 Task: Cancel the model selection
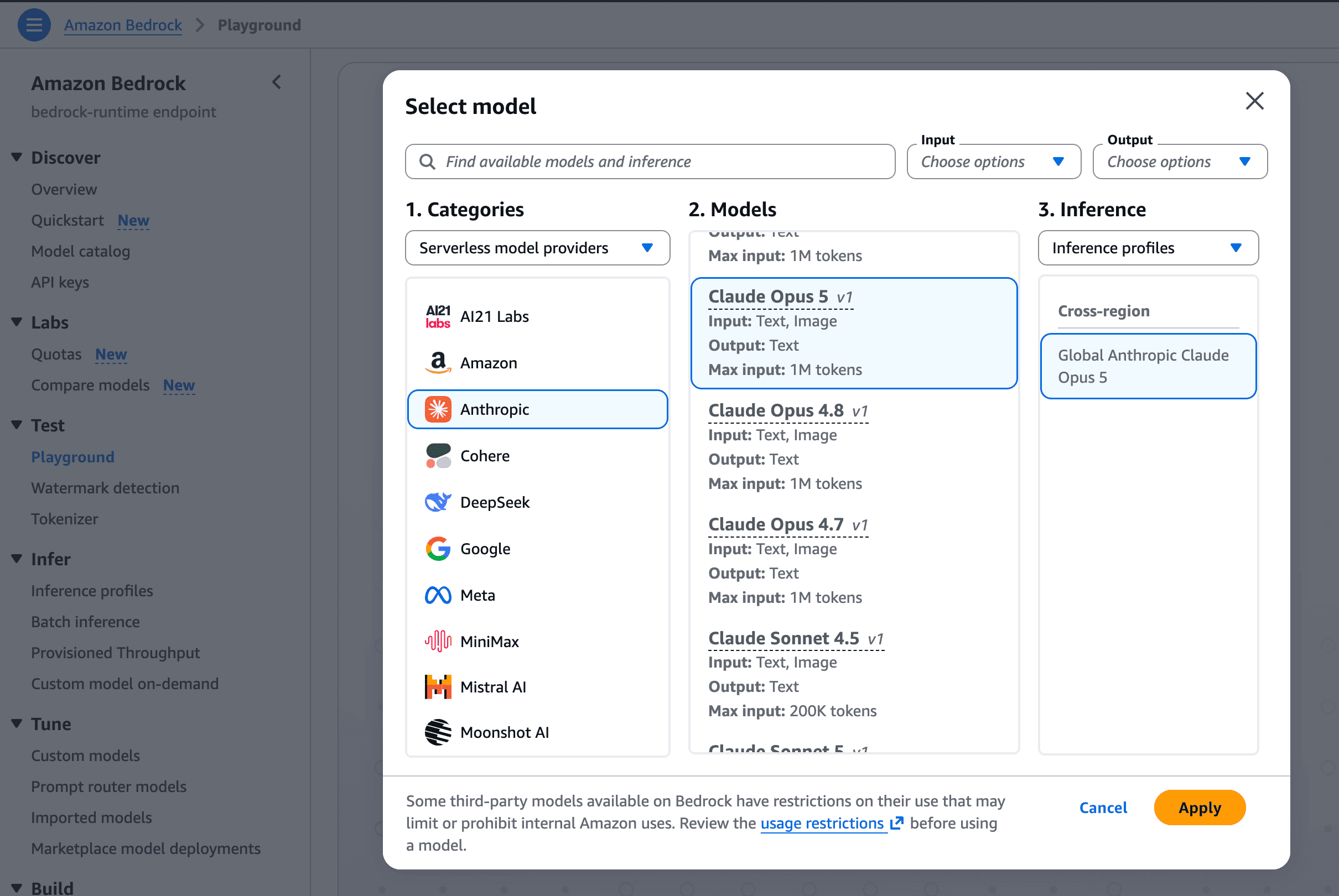pos(1103,808)
